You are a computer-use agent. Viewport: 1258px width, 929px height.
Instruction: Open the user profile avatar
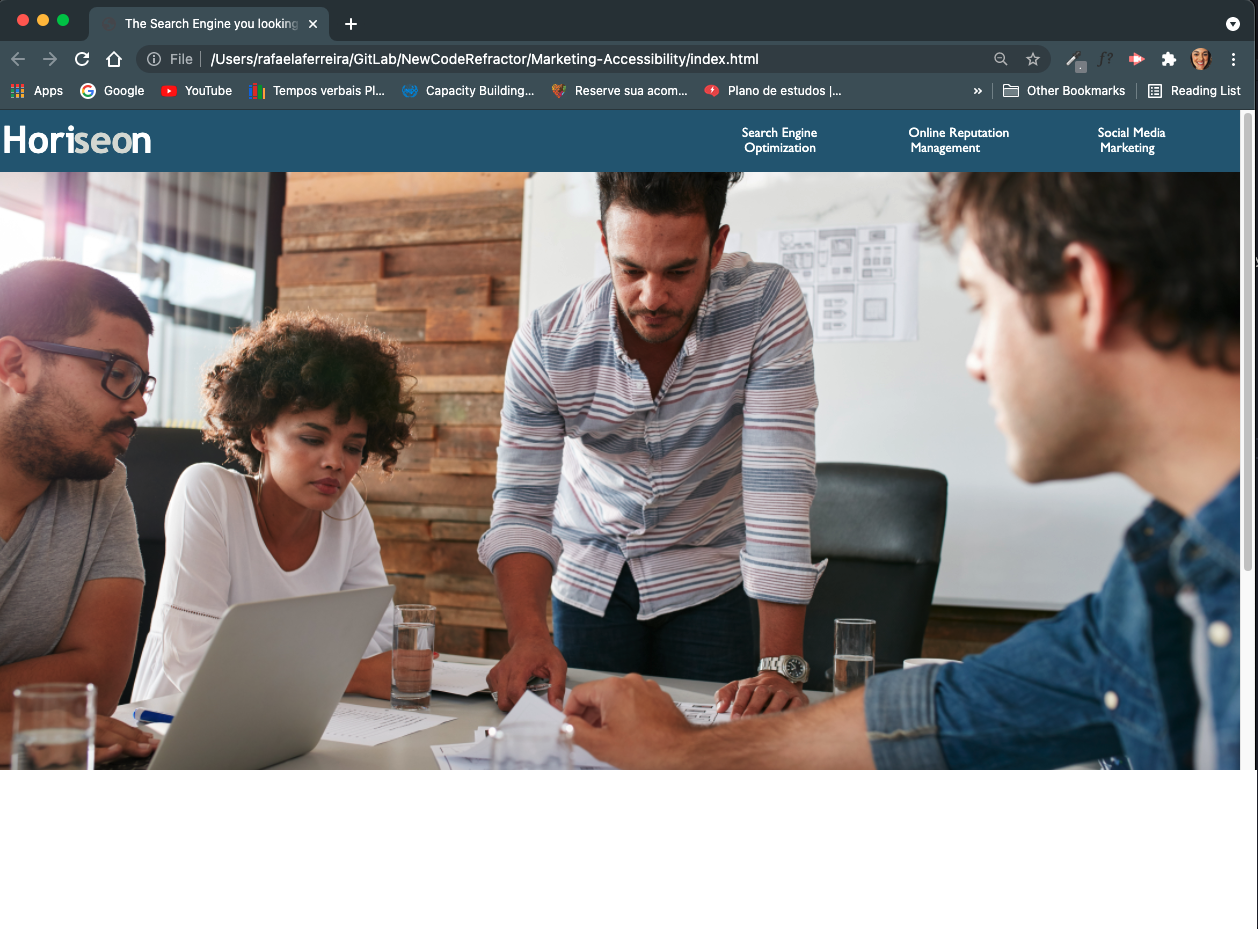(x=1201, y=59)
